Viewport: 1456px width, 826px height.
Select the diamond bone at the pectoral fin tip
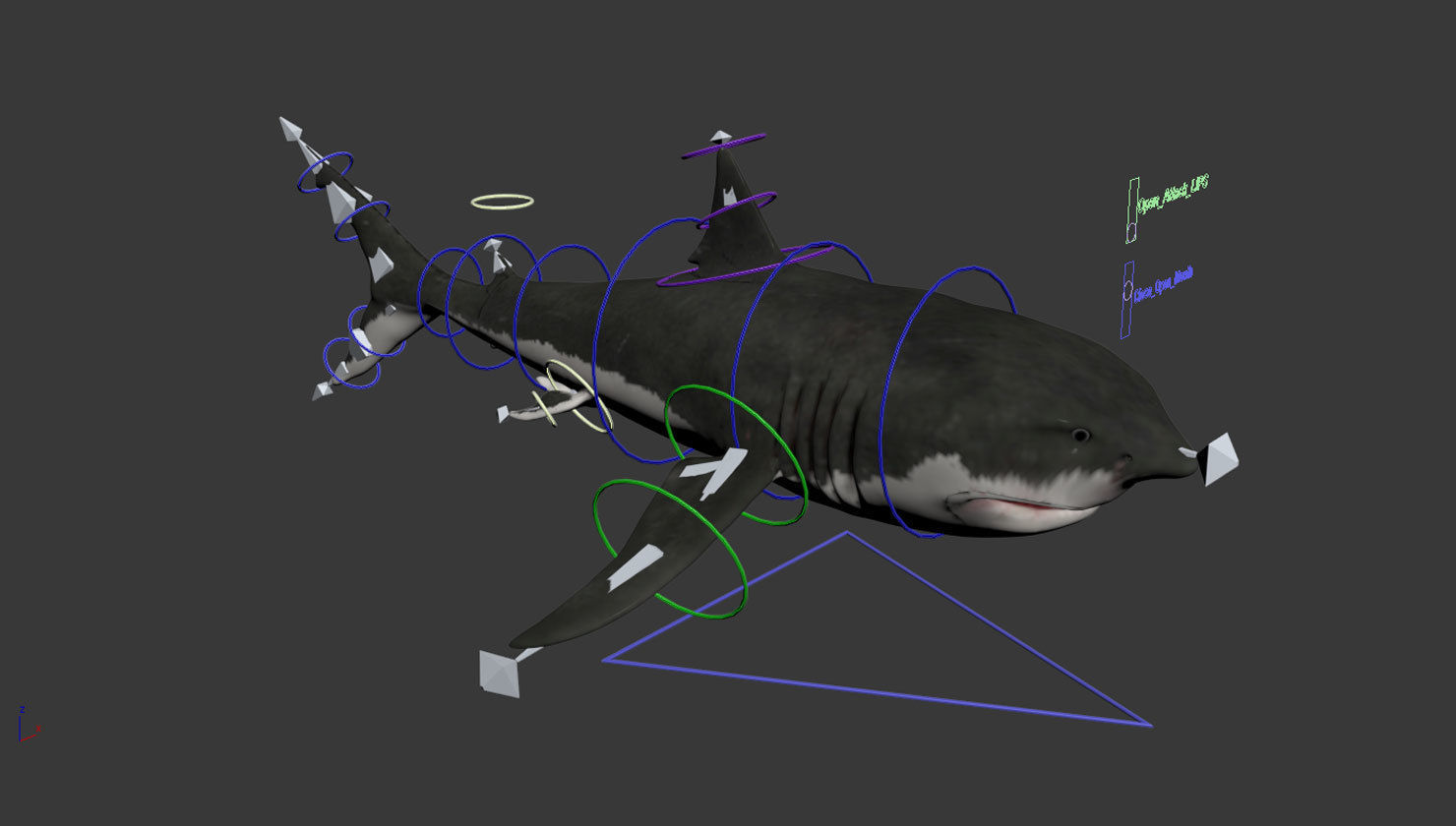(x=500, y=674)
